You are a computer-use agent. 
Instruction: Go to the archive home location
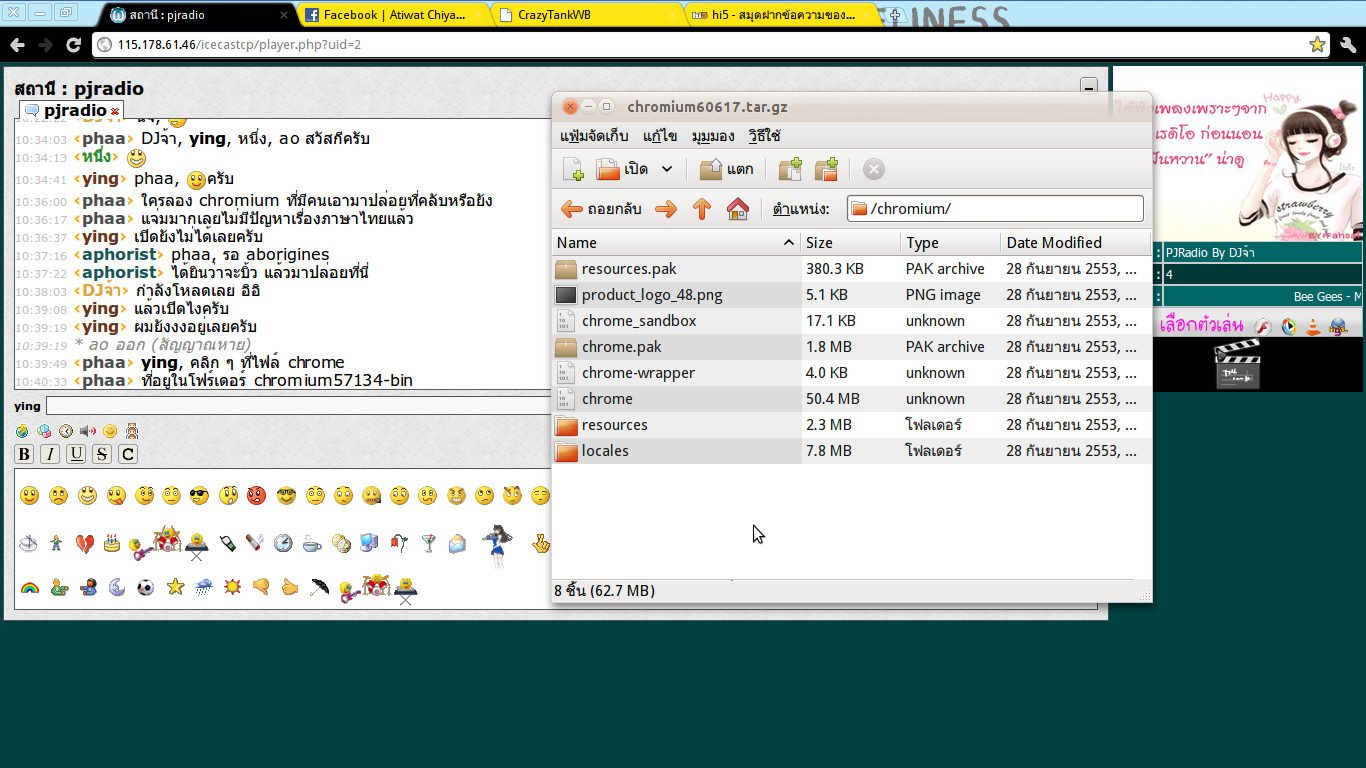738,209
